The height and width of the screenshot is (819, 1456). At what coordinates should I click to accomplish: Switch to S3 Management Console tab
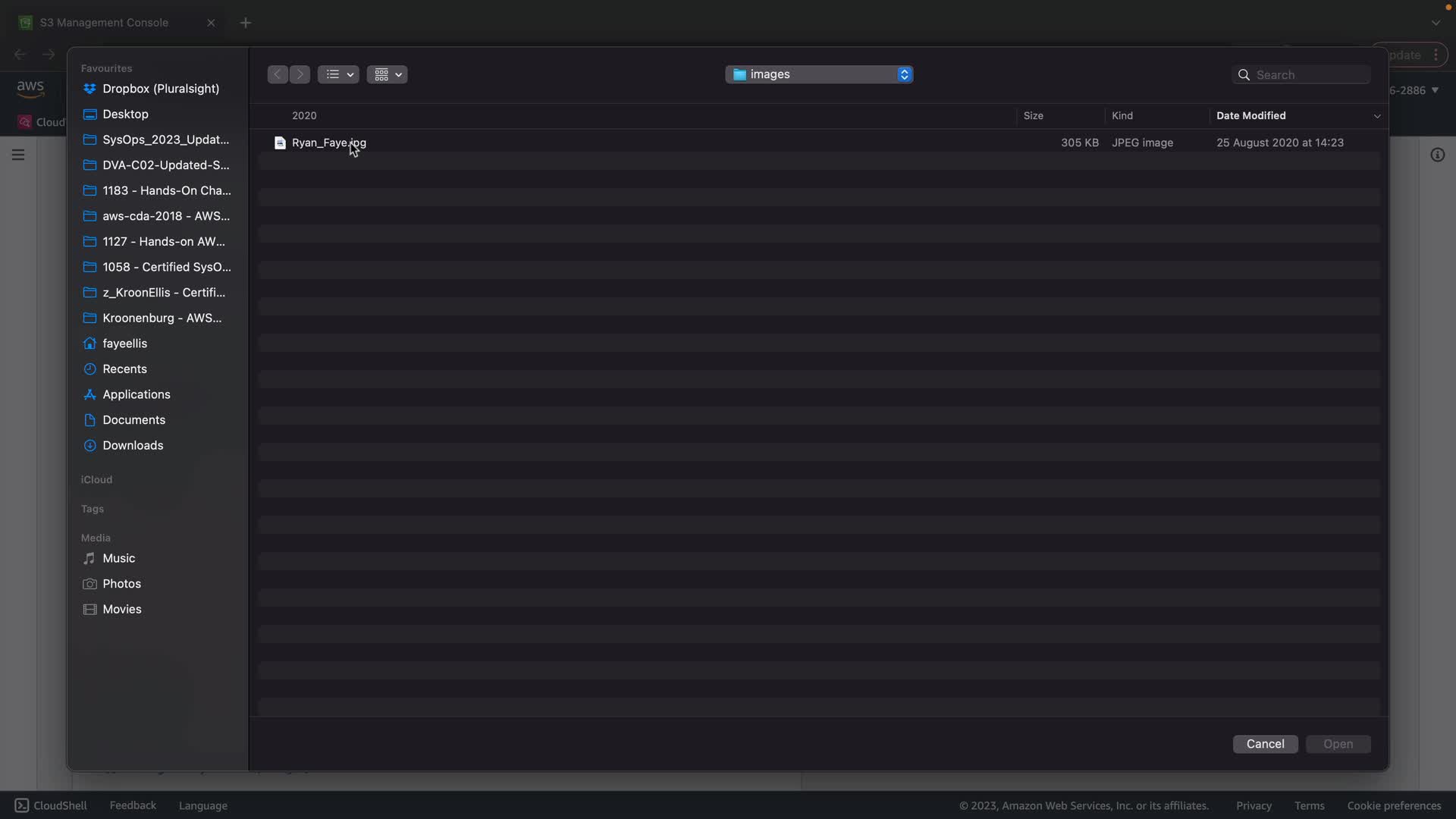click(104, 23)
